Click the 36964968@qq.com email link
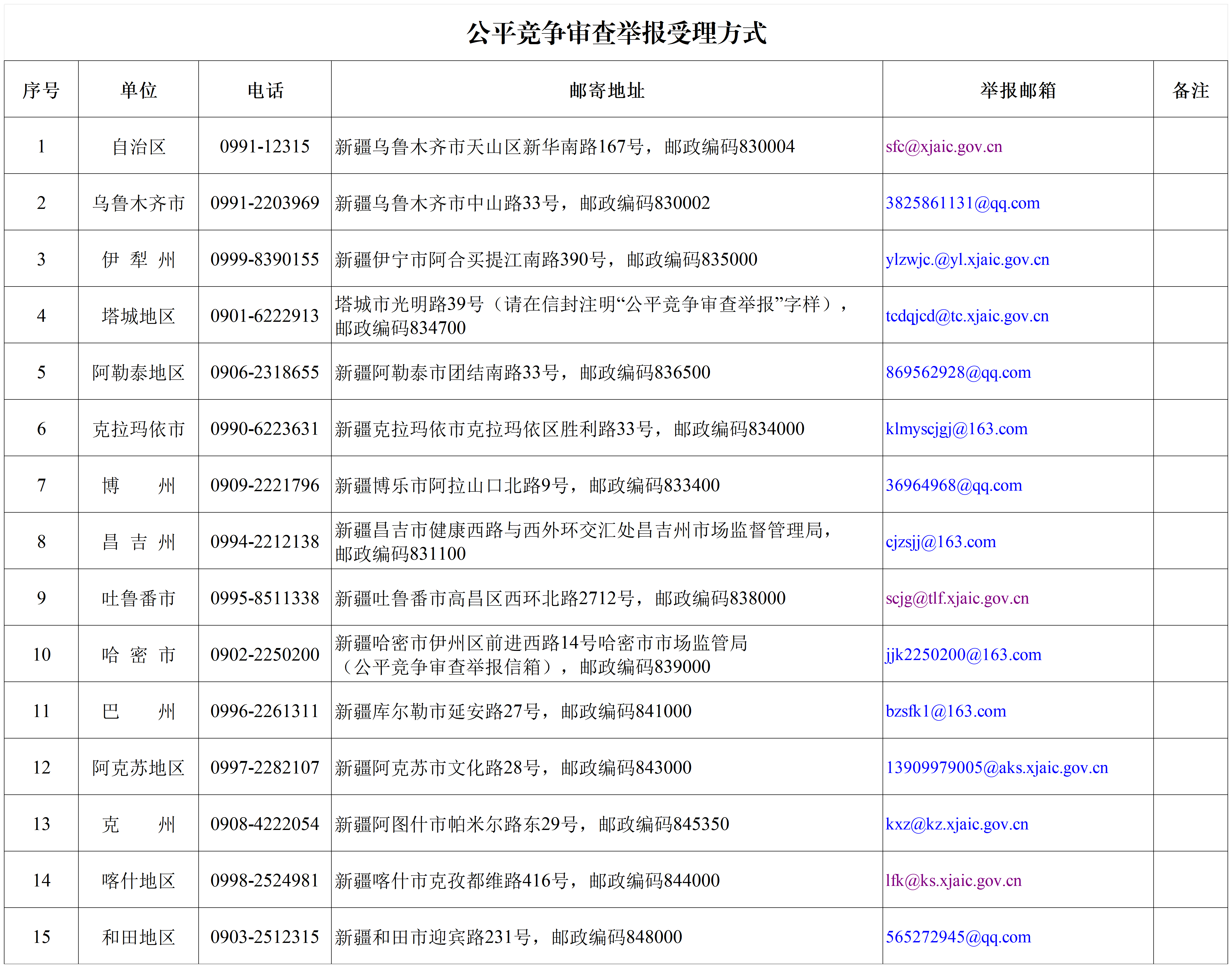The height and width of the screenshot is (968, 1232). click(953, 485)
